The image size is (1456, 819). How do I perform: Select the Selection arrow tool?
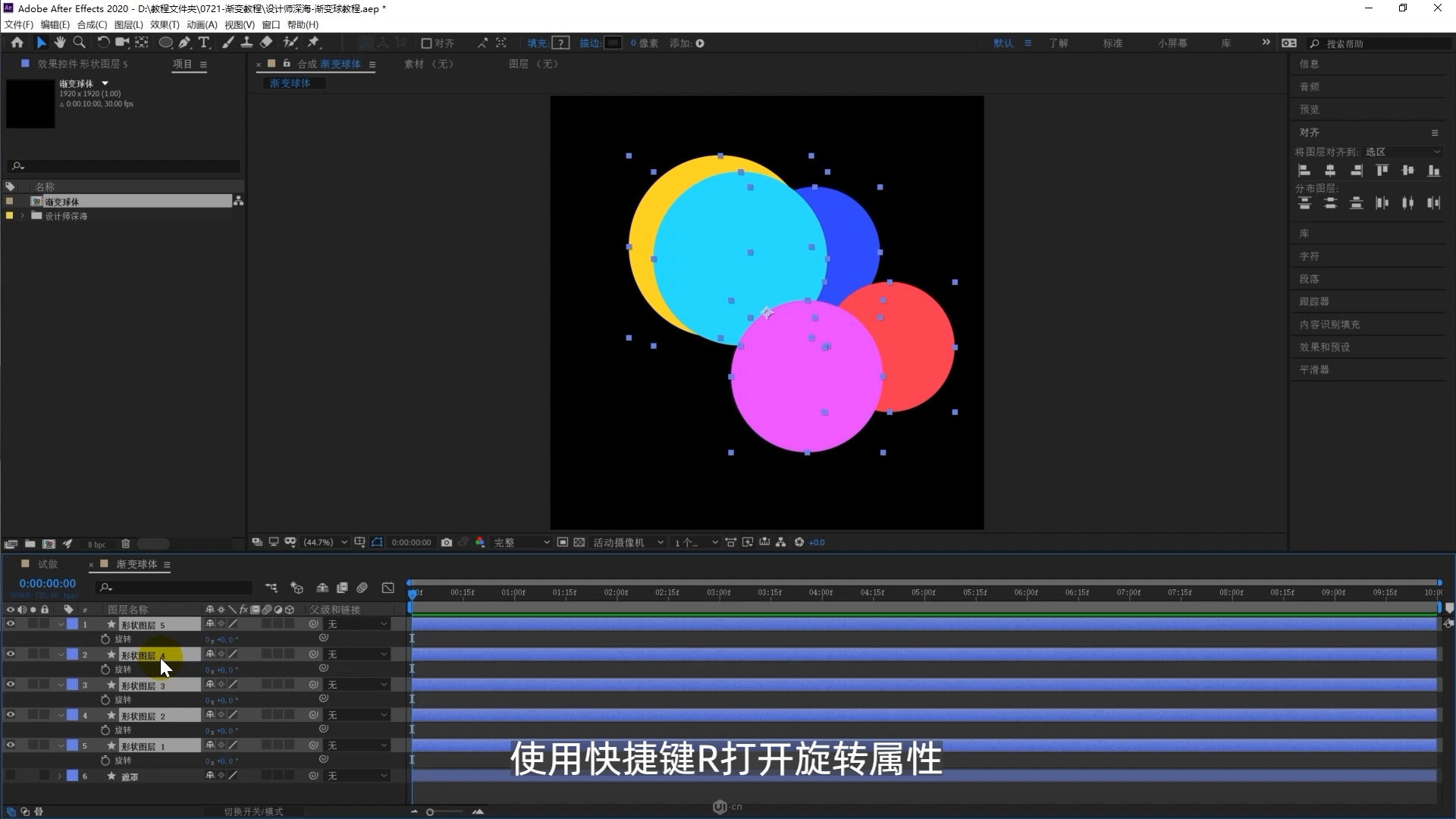41,43
